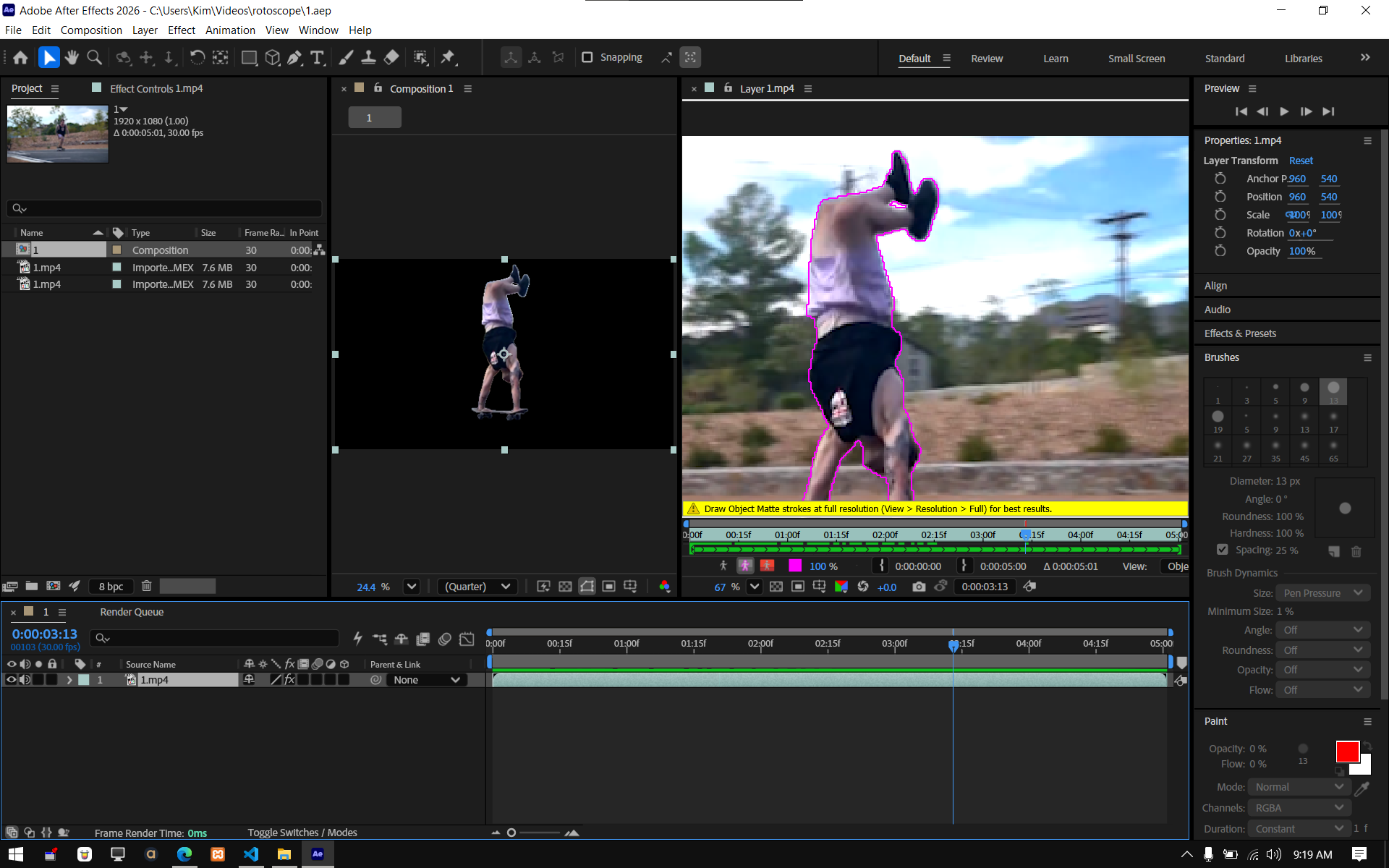Click the red foreground color swatch

[x=1346, y=752]
